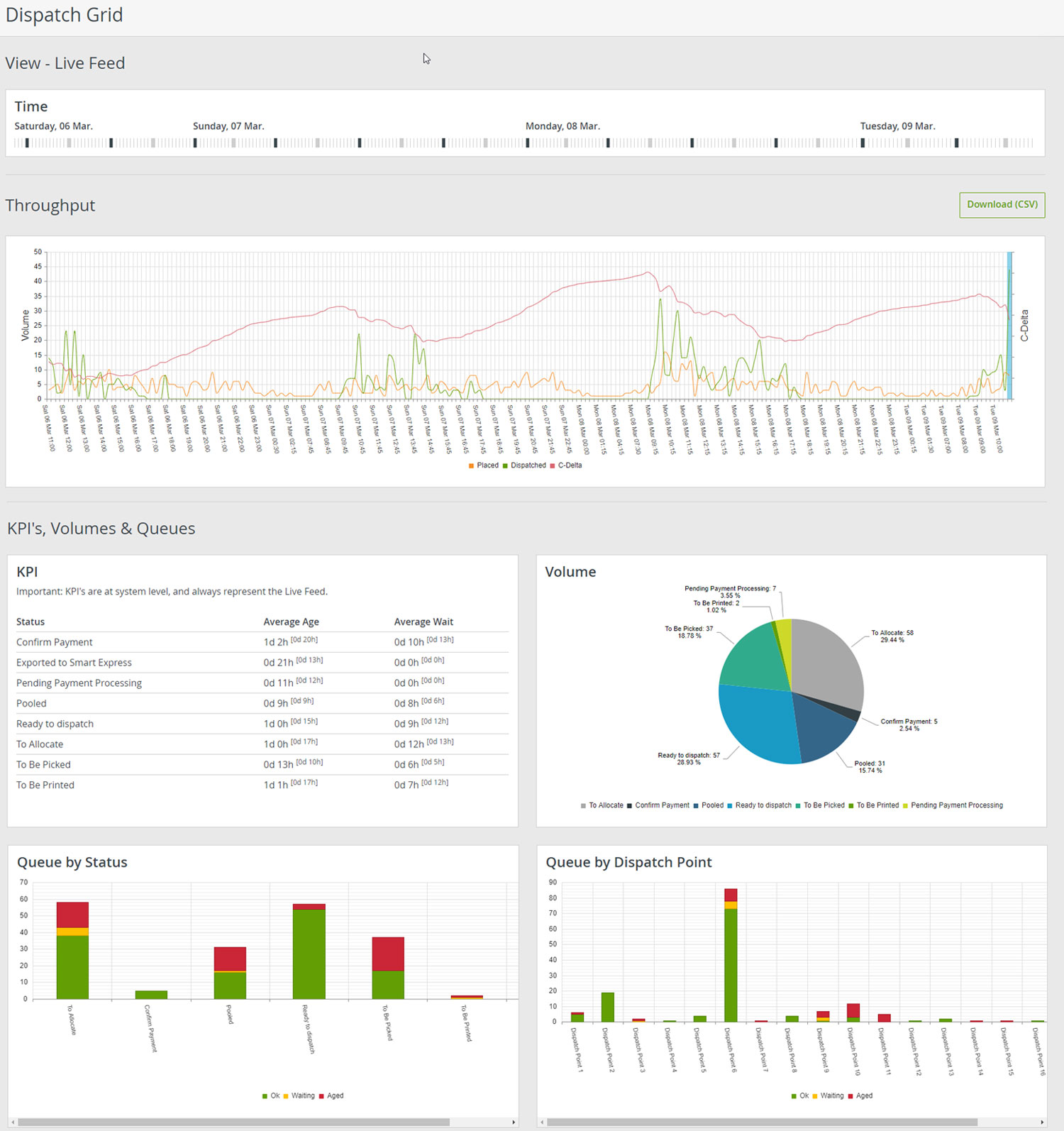
Task: Click the Pending Payment Processing KPI row
Action: pos(262,683)
